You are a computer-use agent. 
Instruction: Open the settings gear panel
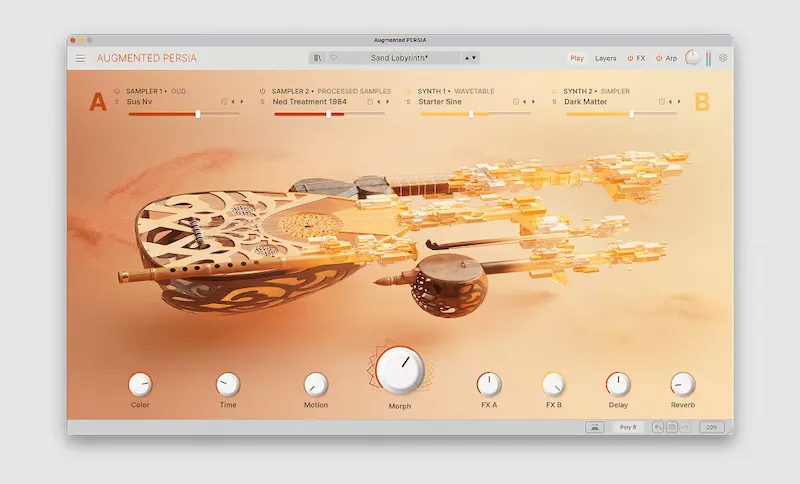(x=723, y=58)
